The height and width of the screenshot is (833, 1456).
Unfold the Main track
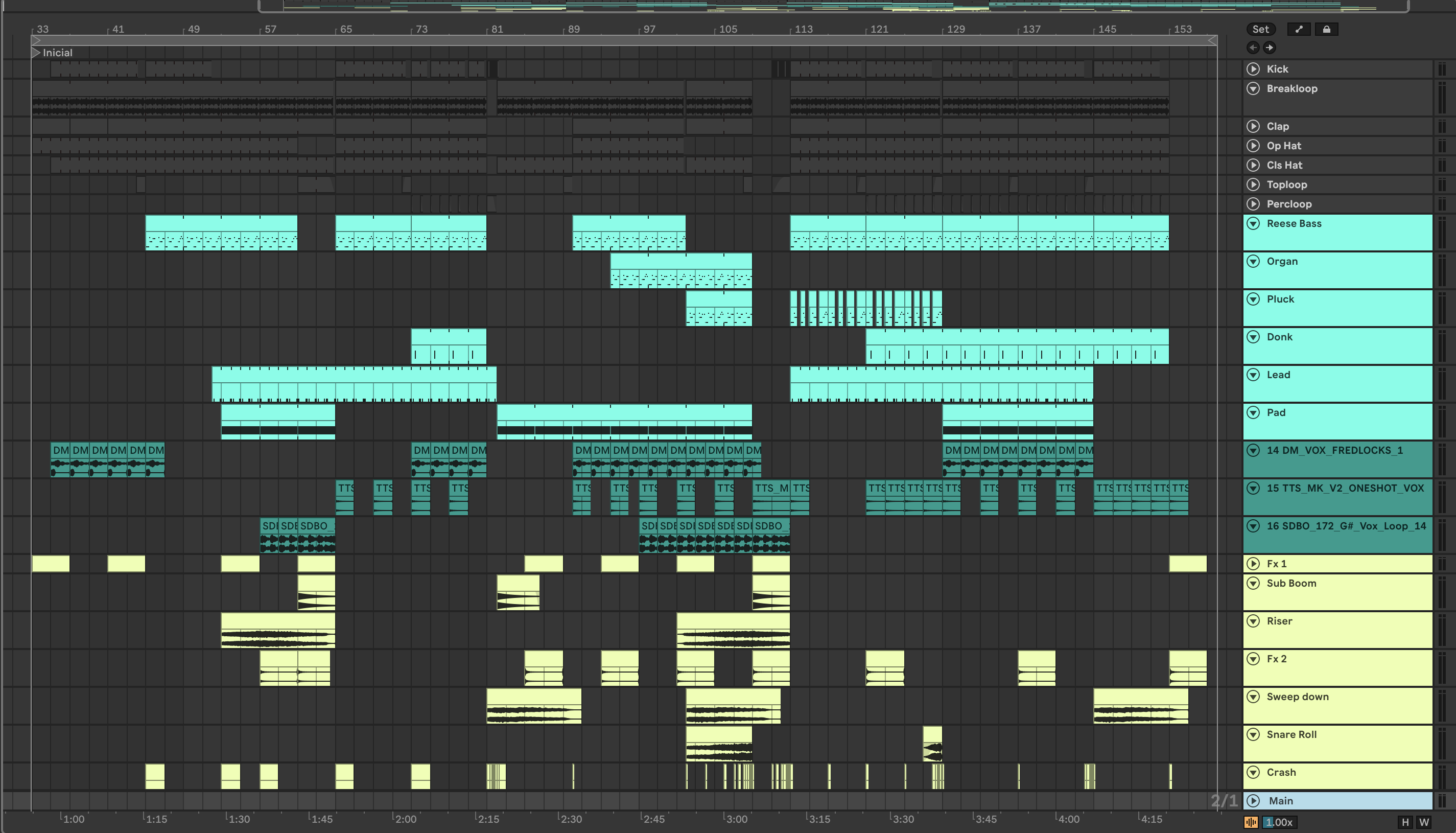1253,800
